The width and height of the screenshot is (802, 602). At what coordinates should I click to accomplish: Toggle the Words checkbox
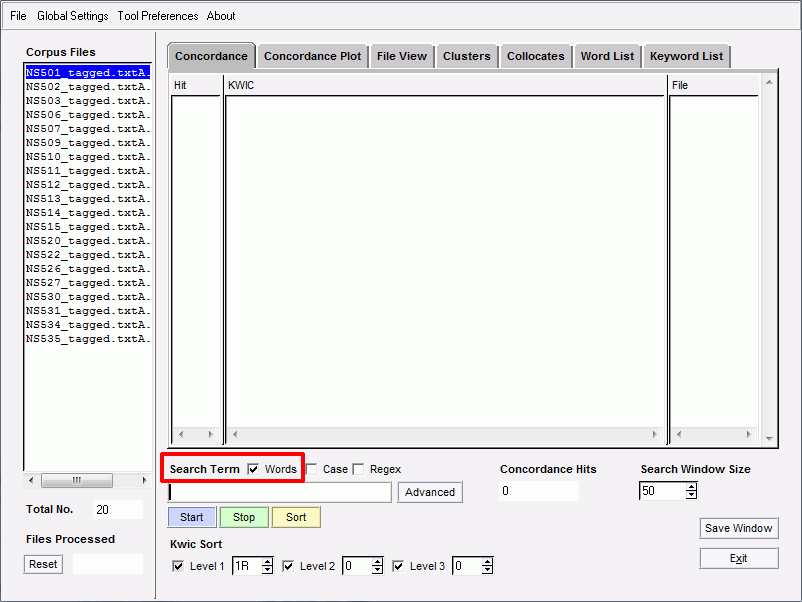click(254, 469)
